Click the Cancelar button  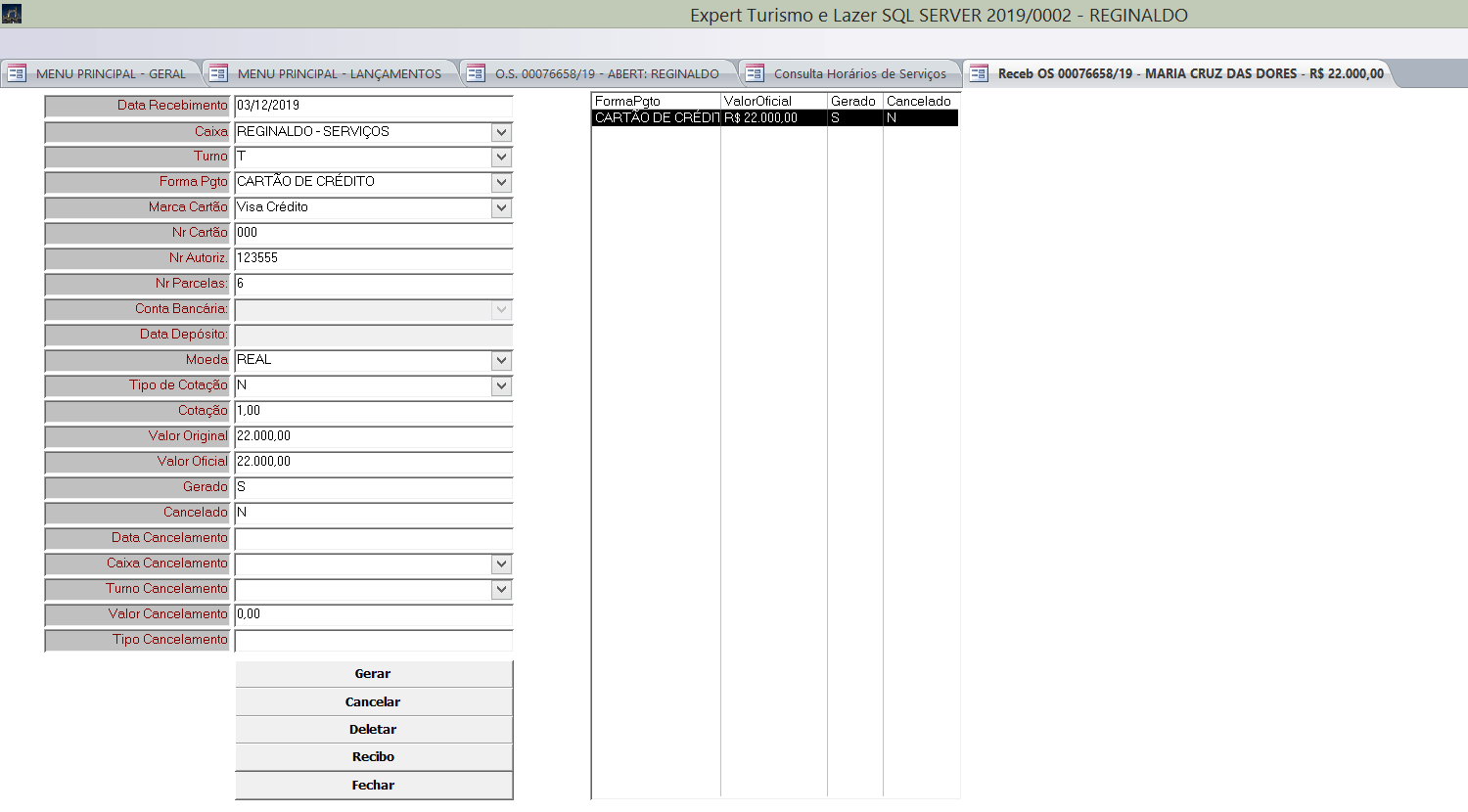click(x=373, y=701)
